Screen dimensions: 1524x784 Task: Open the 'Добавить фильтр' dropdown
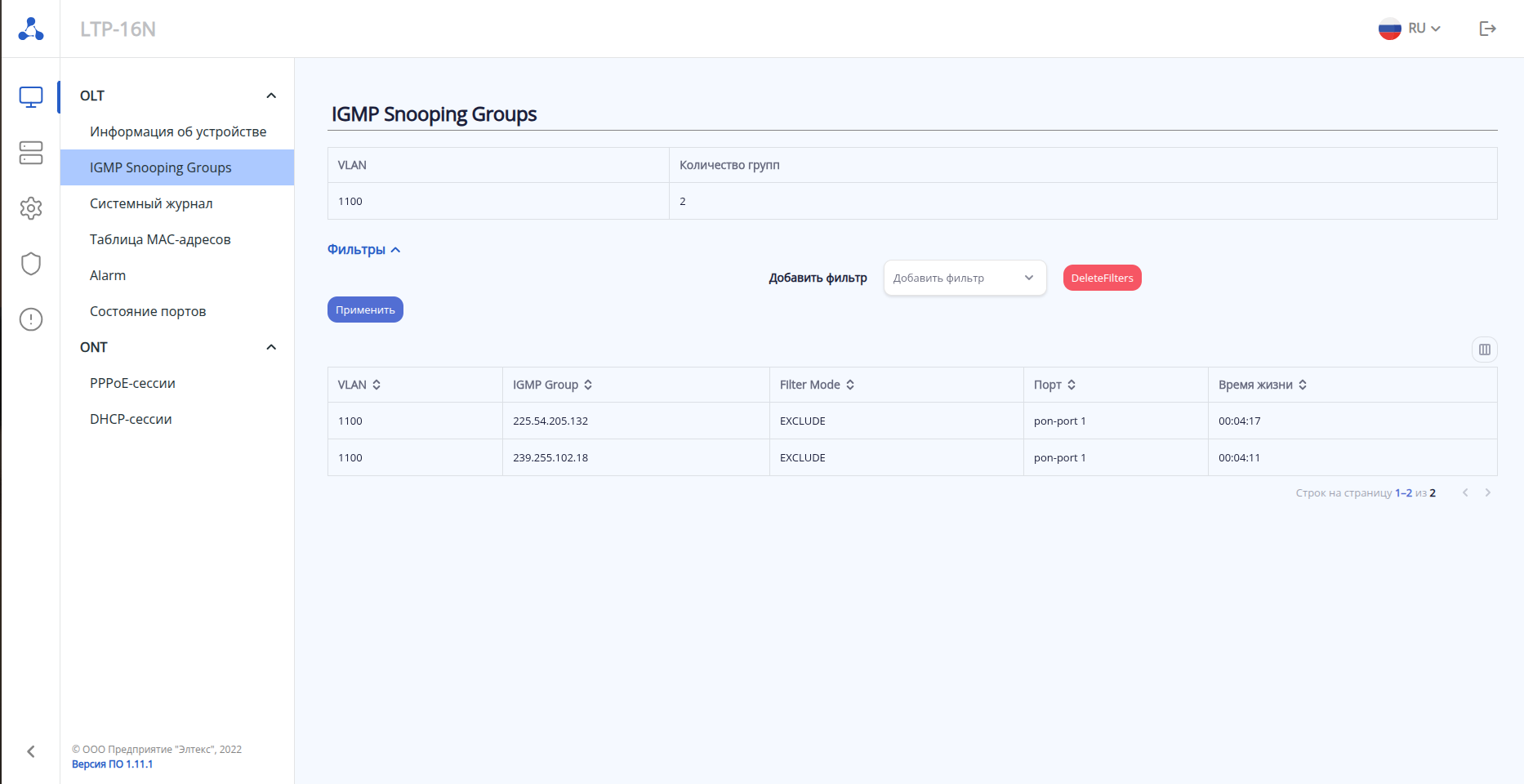(x=965, y=278)
